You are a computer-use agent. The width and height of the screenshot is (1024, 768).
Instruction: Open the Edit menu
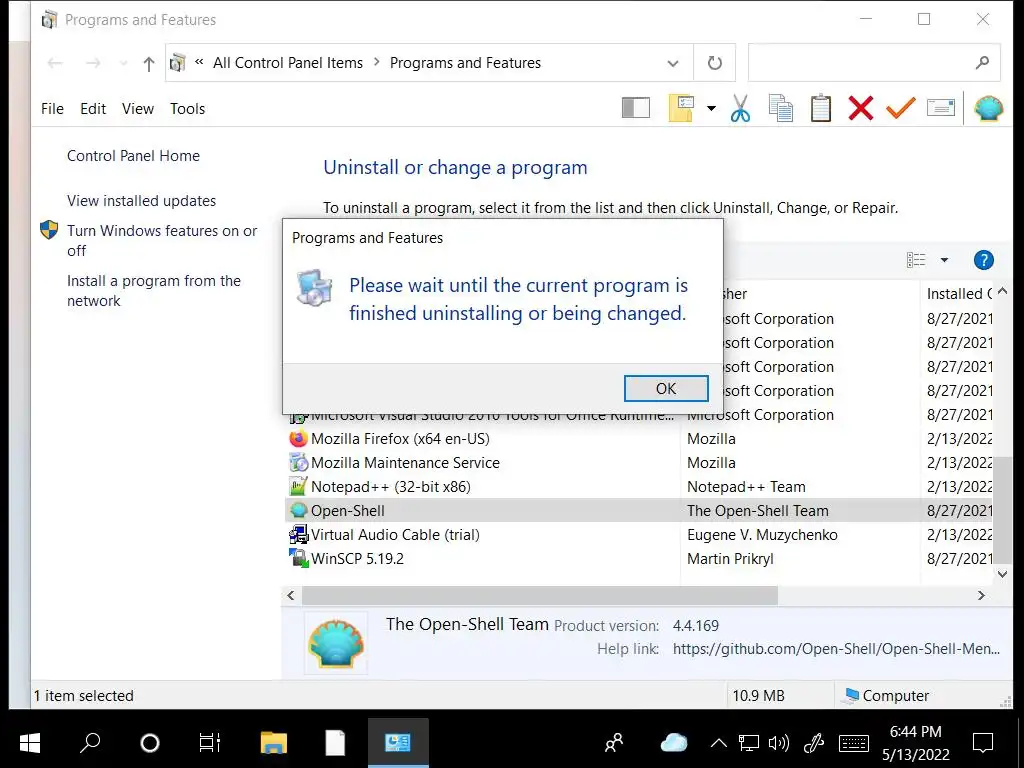pyautogui.click(x=93, y=108)
